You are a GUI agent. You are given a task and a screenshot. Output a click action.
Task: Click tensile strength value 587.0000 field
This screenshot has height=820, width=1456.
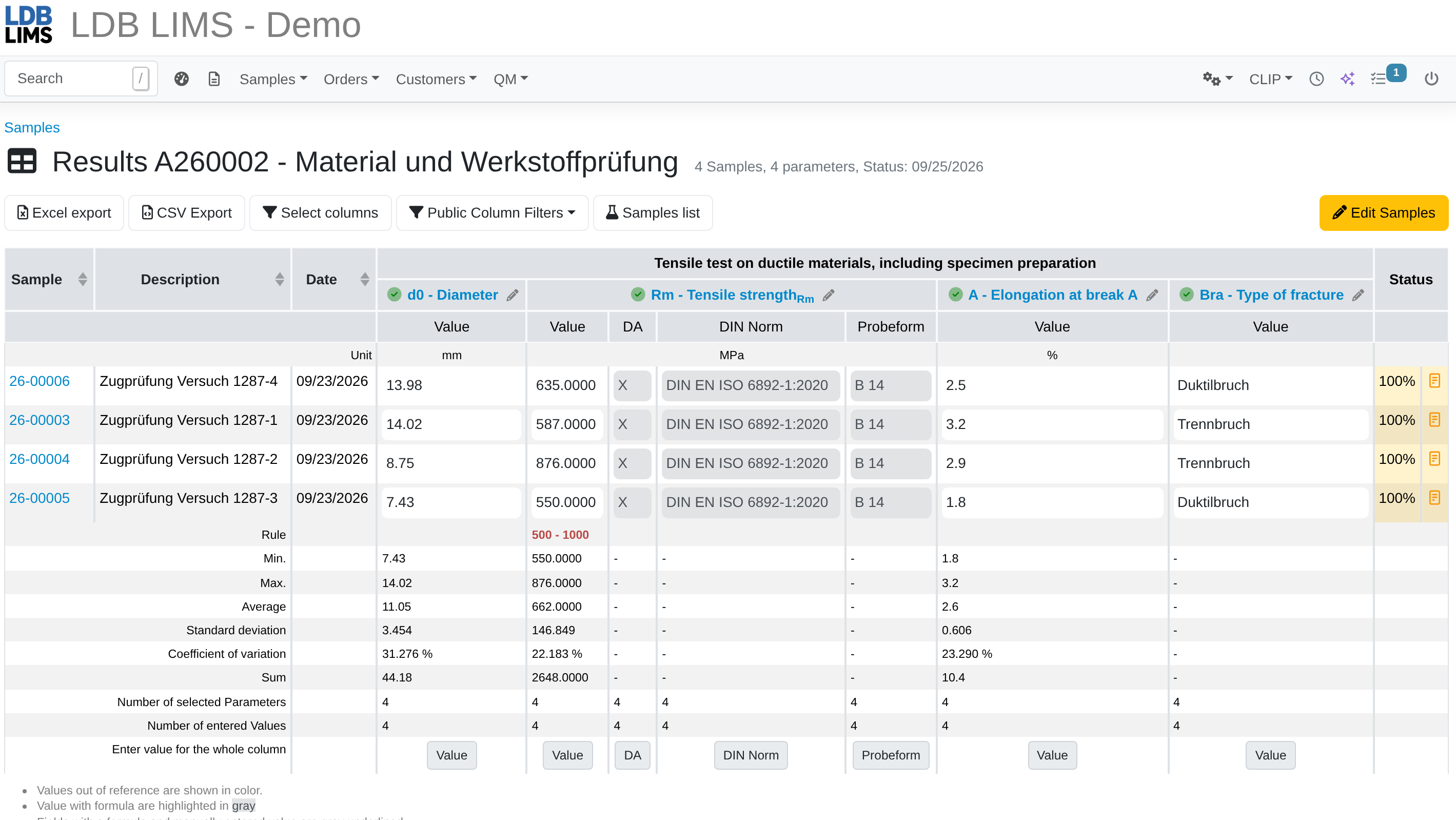tap(567, 424)
